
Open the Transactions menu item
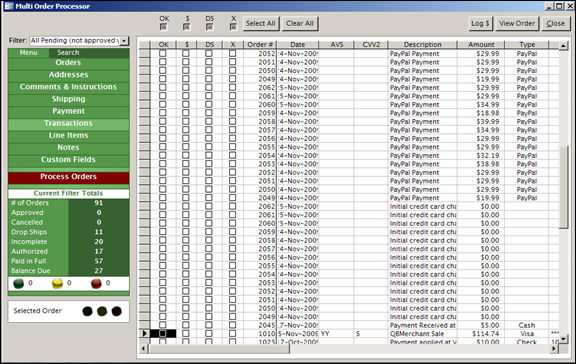[x=69, y=123]
